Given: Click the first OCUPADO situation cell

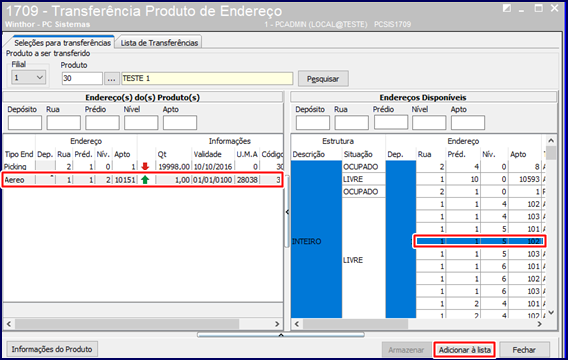Looking at the screenshot, I should [x=363, y=167].
